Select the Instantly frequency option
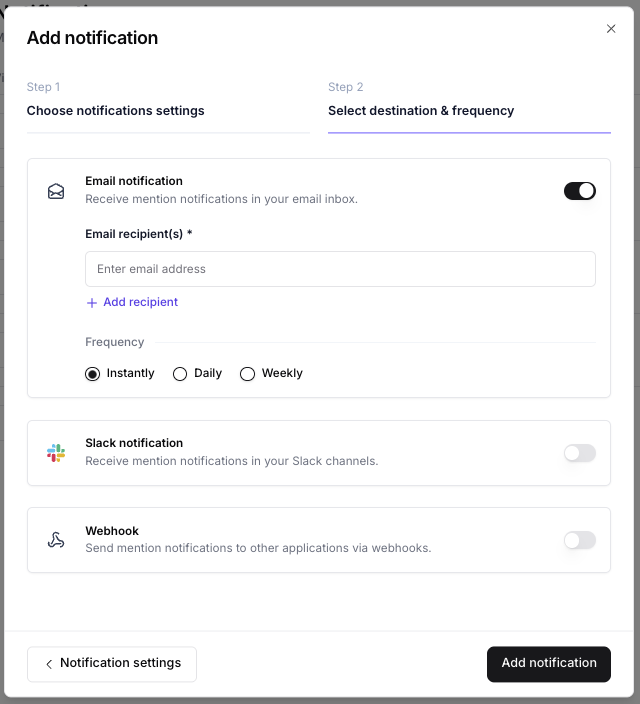Image resolution: width=640 pixels, height=704 pixels. pyautogui.click(x=93, y=374)
